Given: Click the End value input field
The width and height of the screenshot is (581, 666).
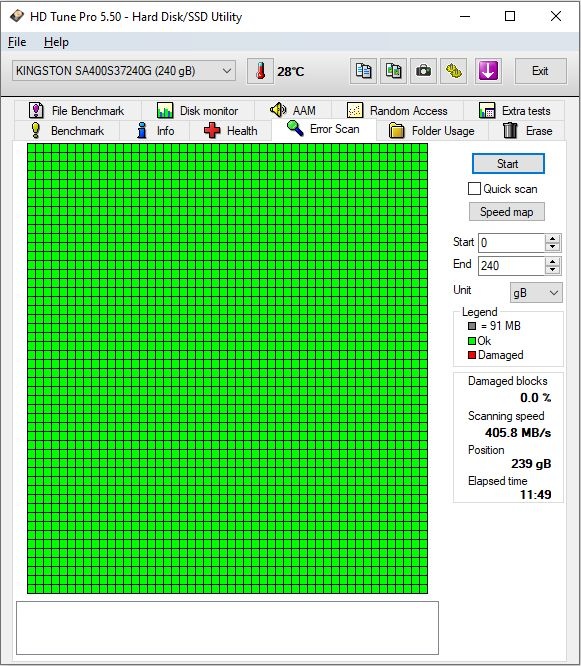Looking at the screenshot, I should click(512, 265).
